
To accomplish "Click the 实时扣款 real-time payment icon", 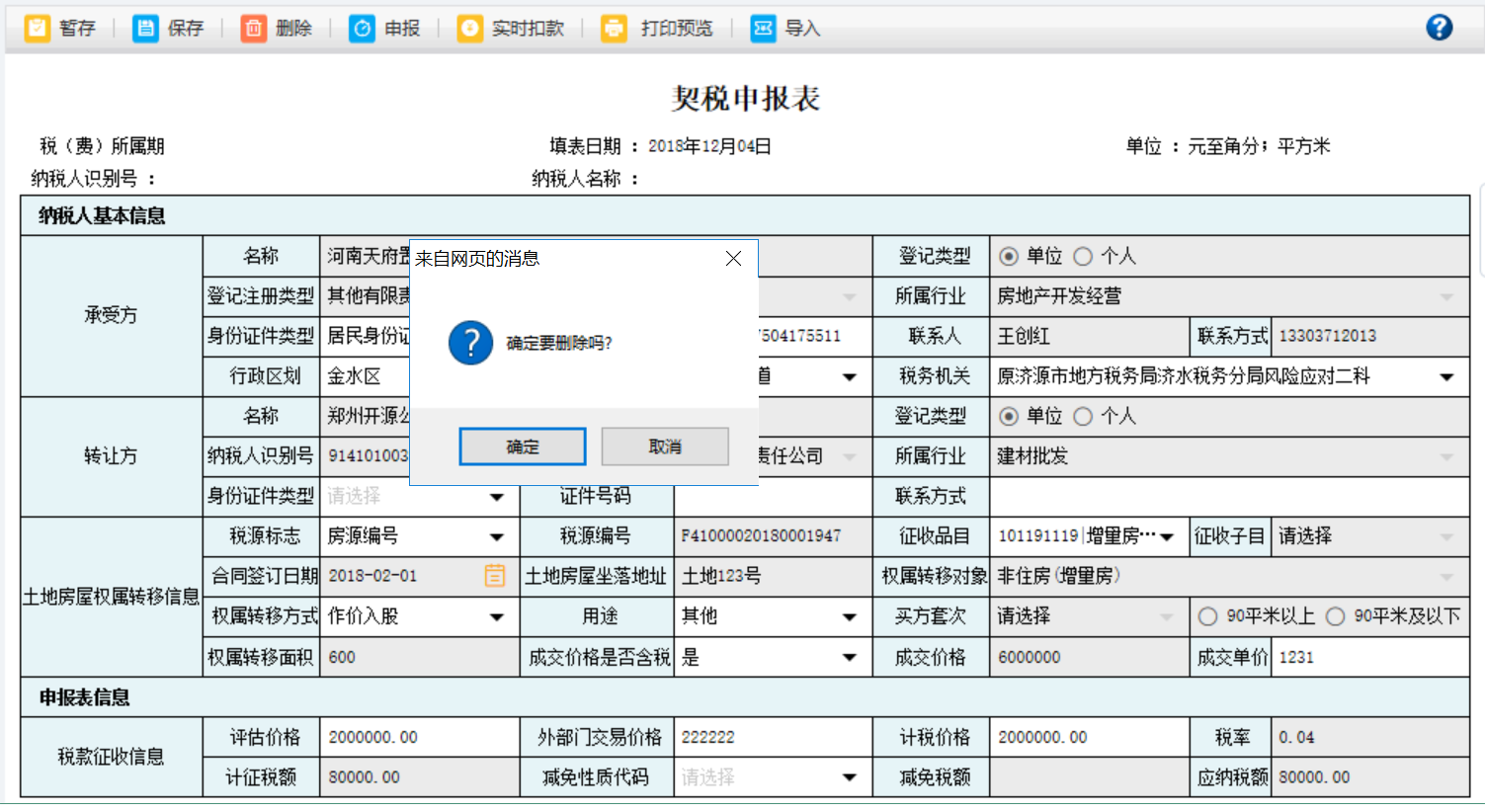I will click(x=470, y=29).
